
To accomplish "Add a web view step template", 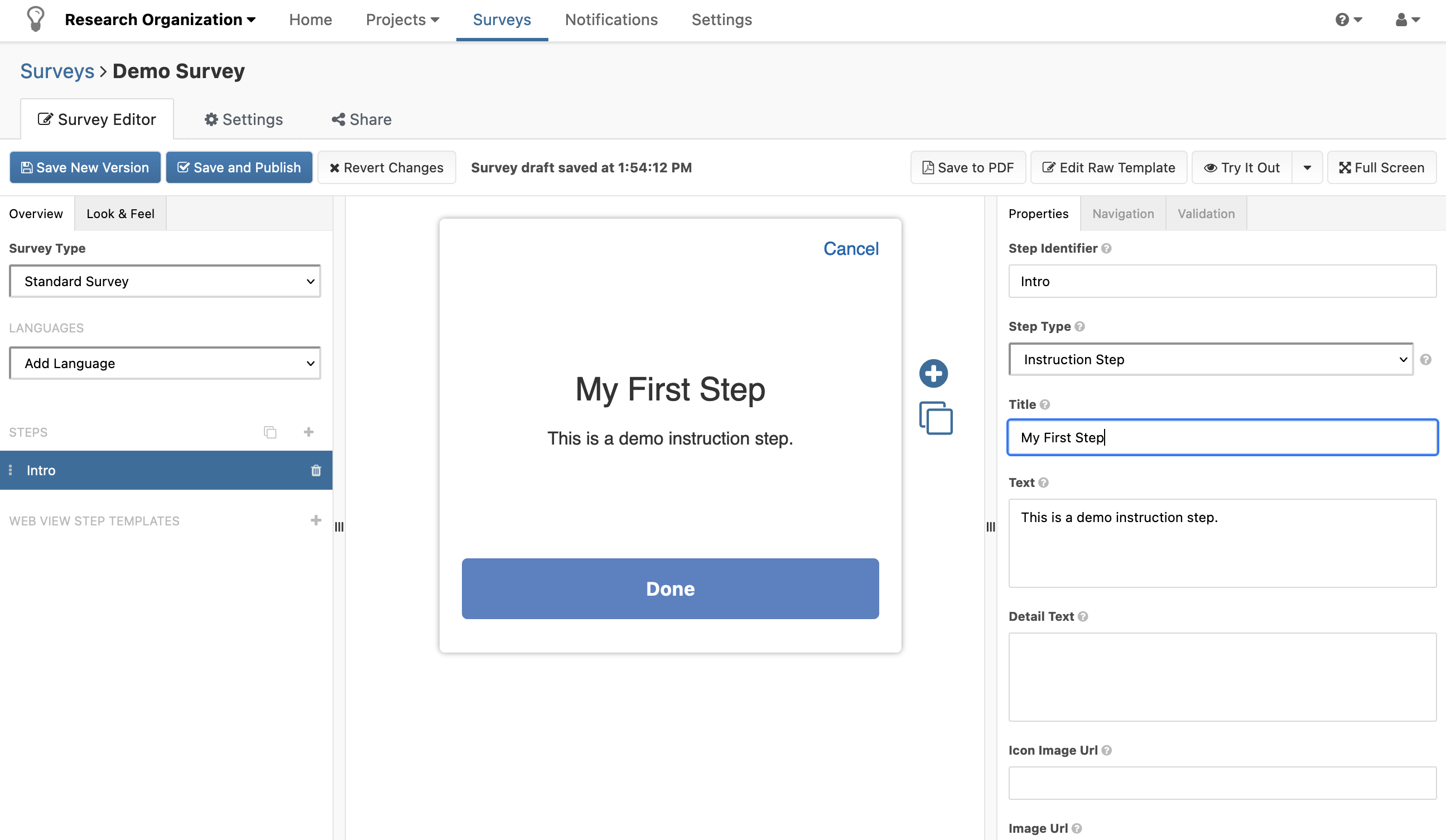I will pyautogui.click(x=316, y=520).
